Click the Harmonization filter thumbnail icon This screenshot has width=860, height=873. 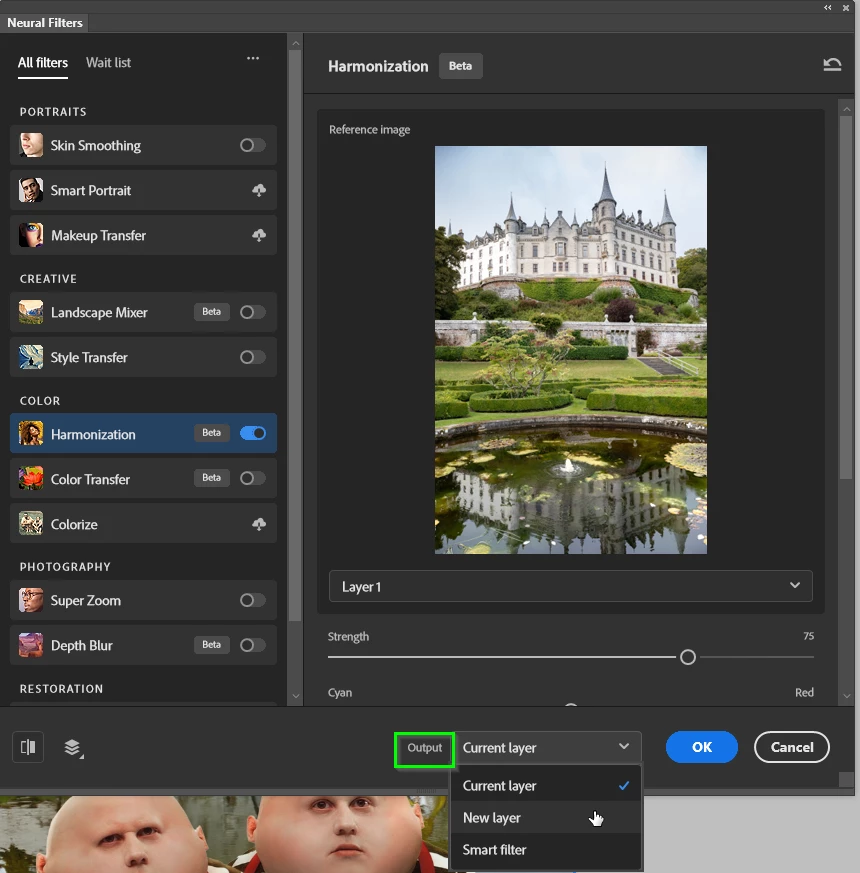coord(31,434)
